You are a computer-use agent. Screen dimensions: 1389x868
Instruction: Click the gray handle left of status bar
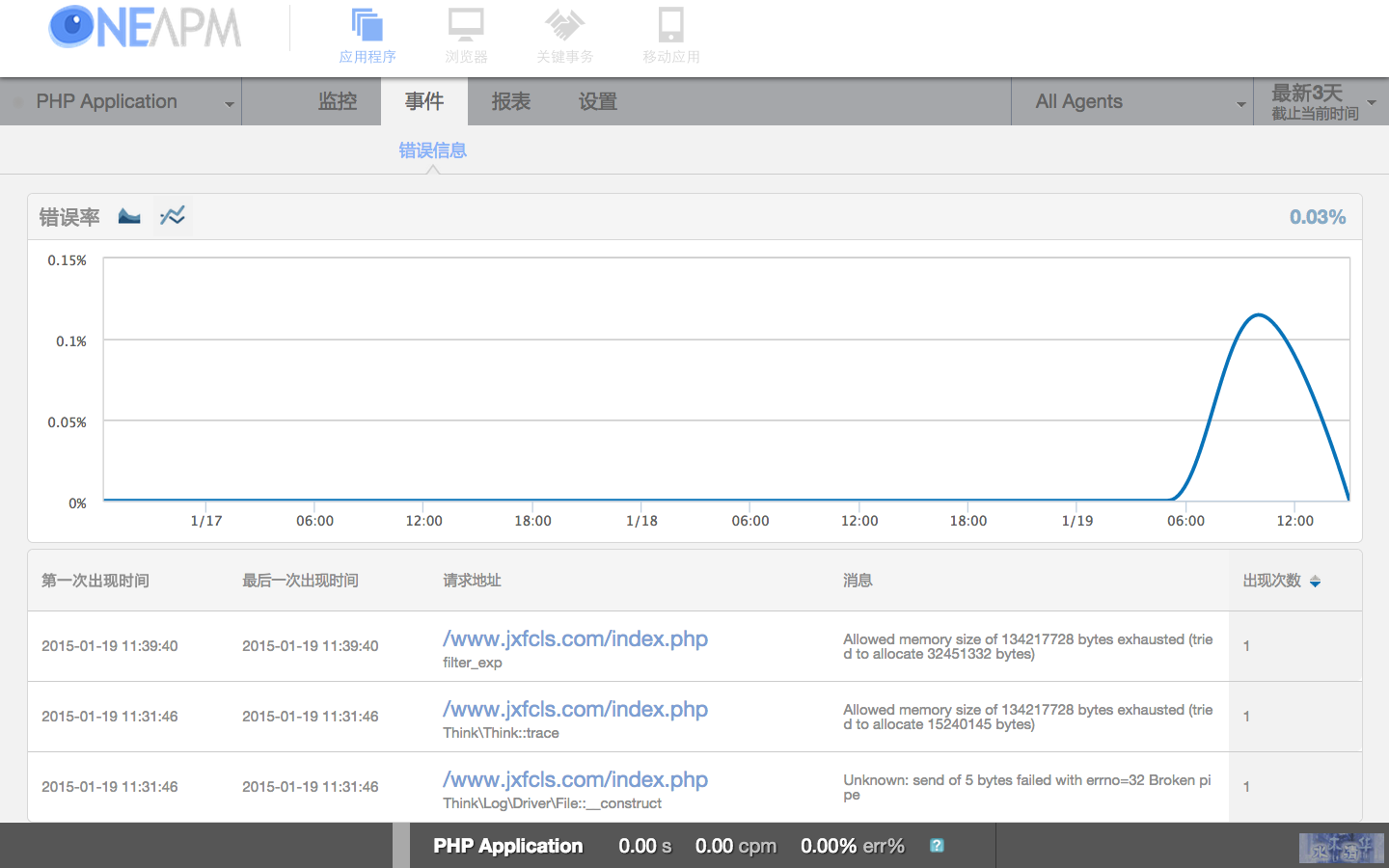pos(401,846)
